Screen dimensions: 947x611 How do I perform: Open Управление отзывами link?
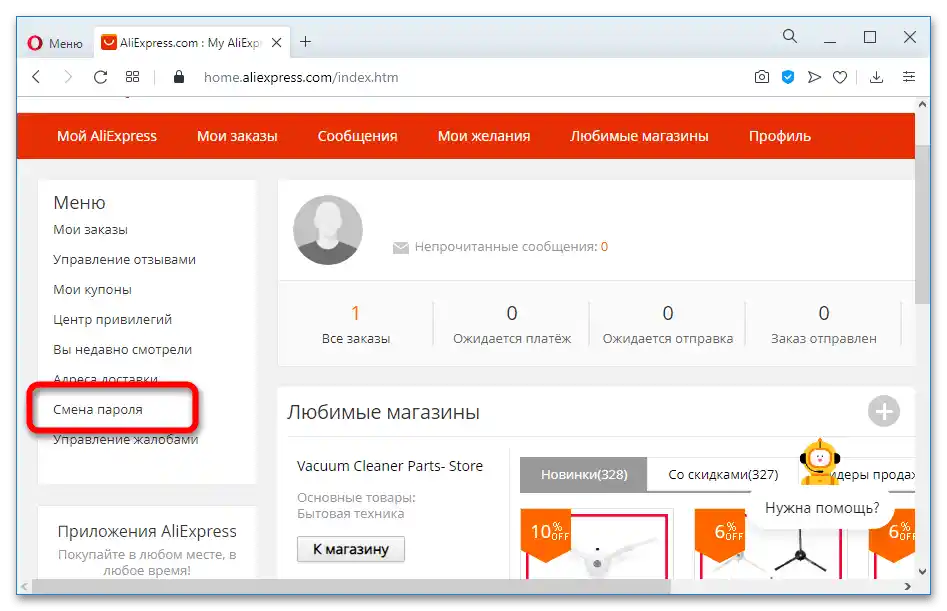124,260
